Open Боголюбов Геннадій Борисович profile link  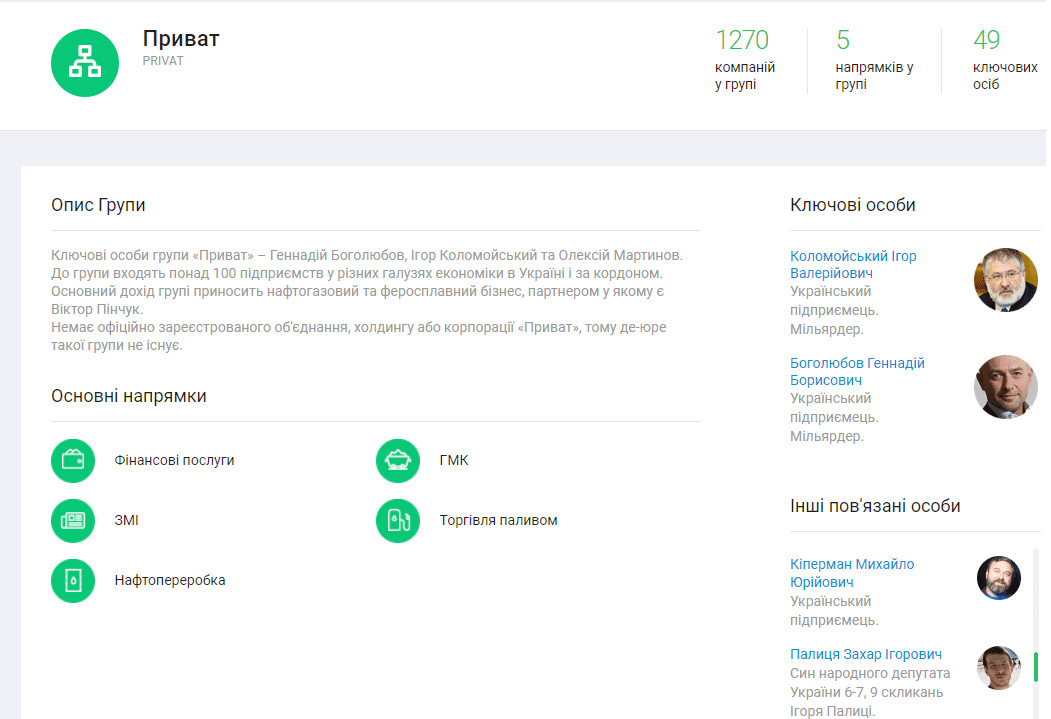click(857, 371)
